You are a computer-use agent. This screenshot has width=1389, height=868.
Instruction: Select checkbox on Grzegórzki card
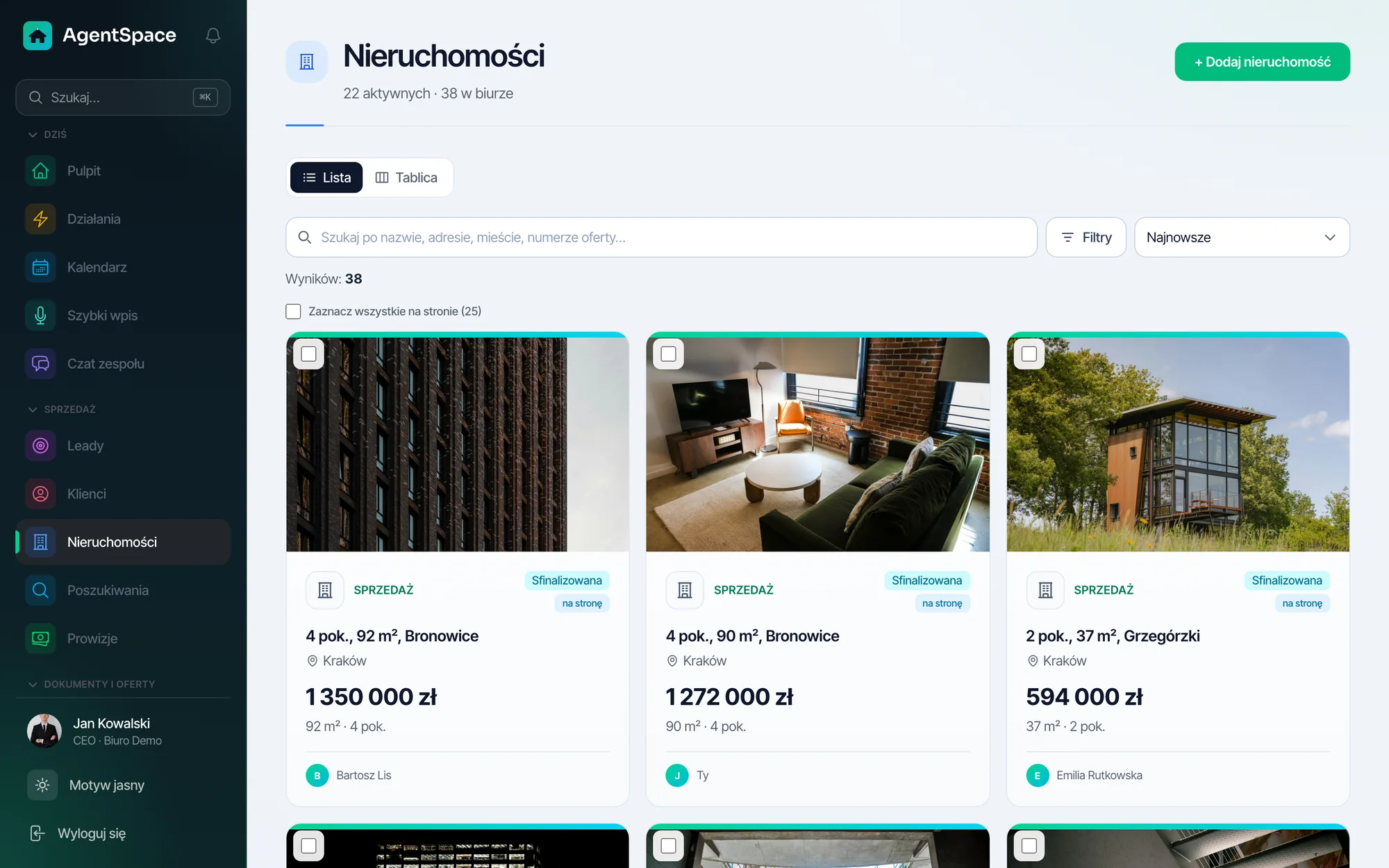tap(1029, 354)
